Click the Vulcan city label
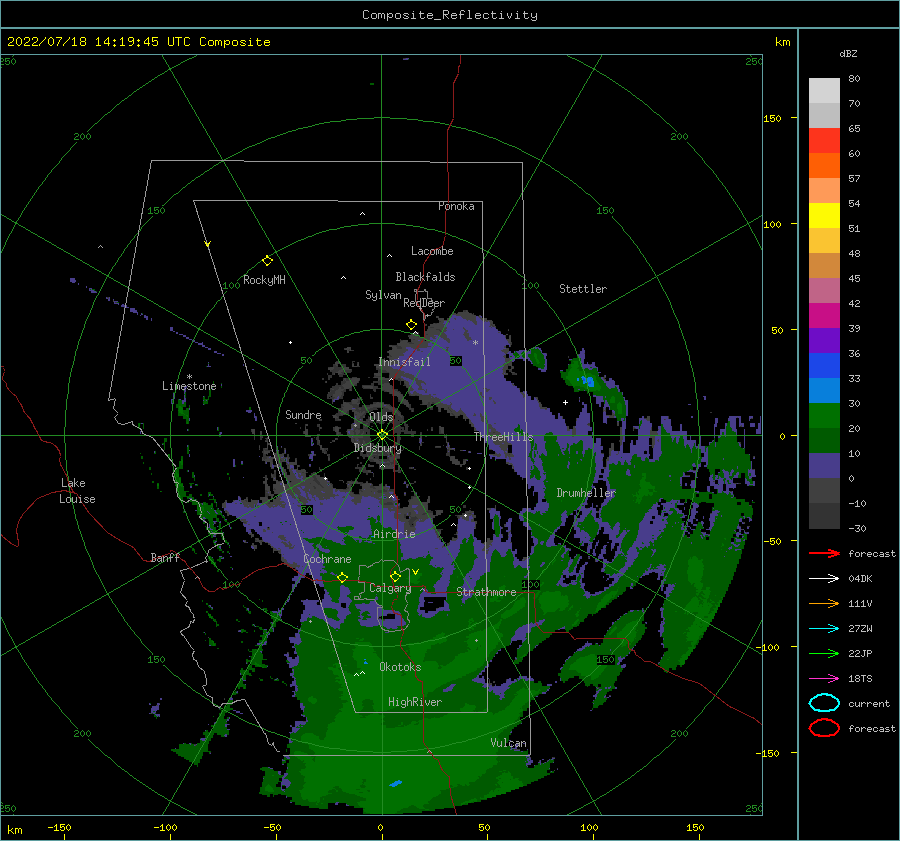 point(508,743)
